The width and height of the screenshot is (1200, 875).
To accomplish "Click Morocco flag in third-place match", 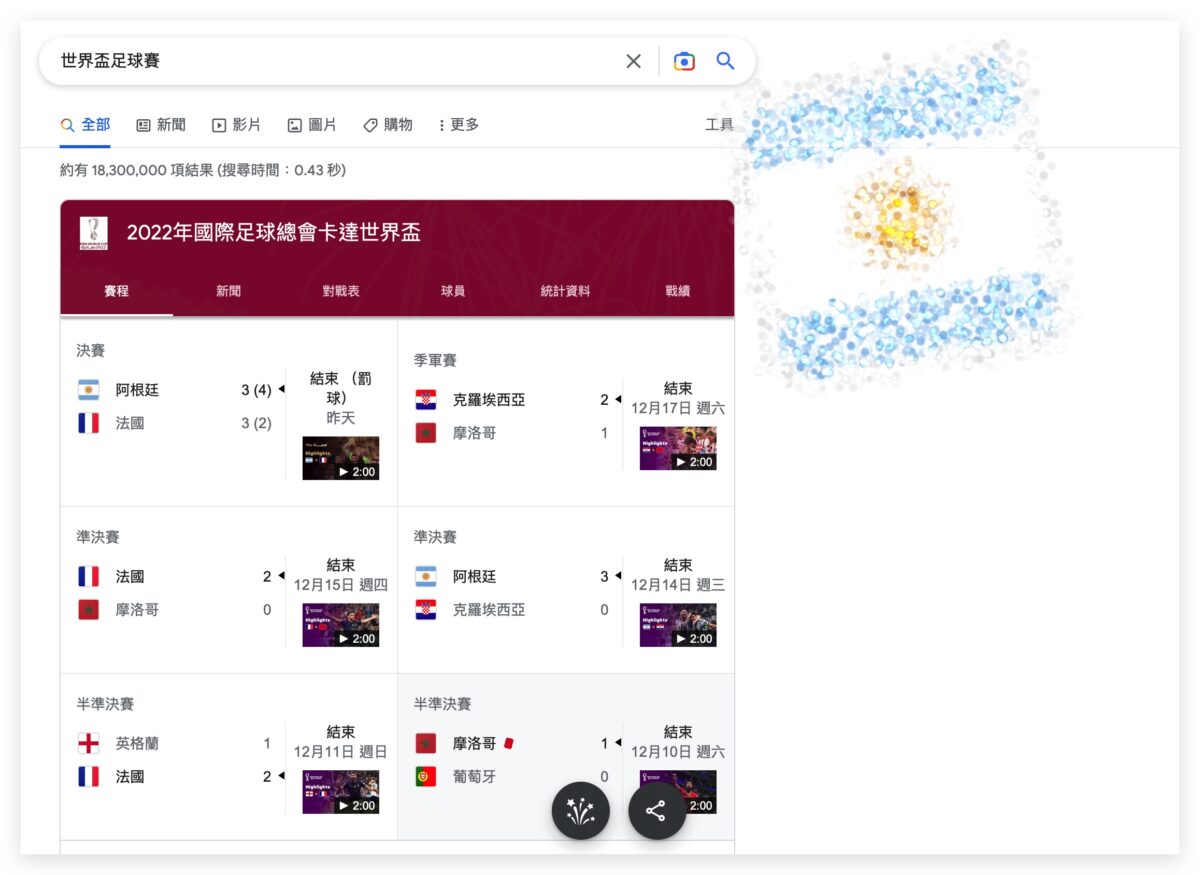I will coord(426,433).
